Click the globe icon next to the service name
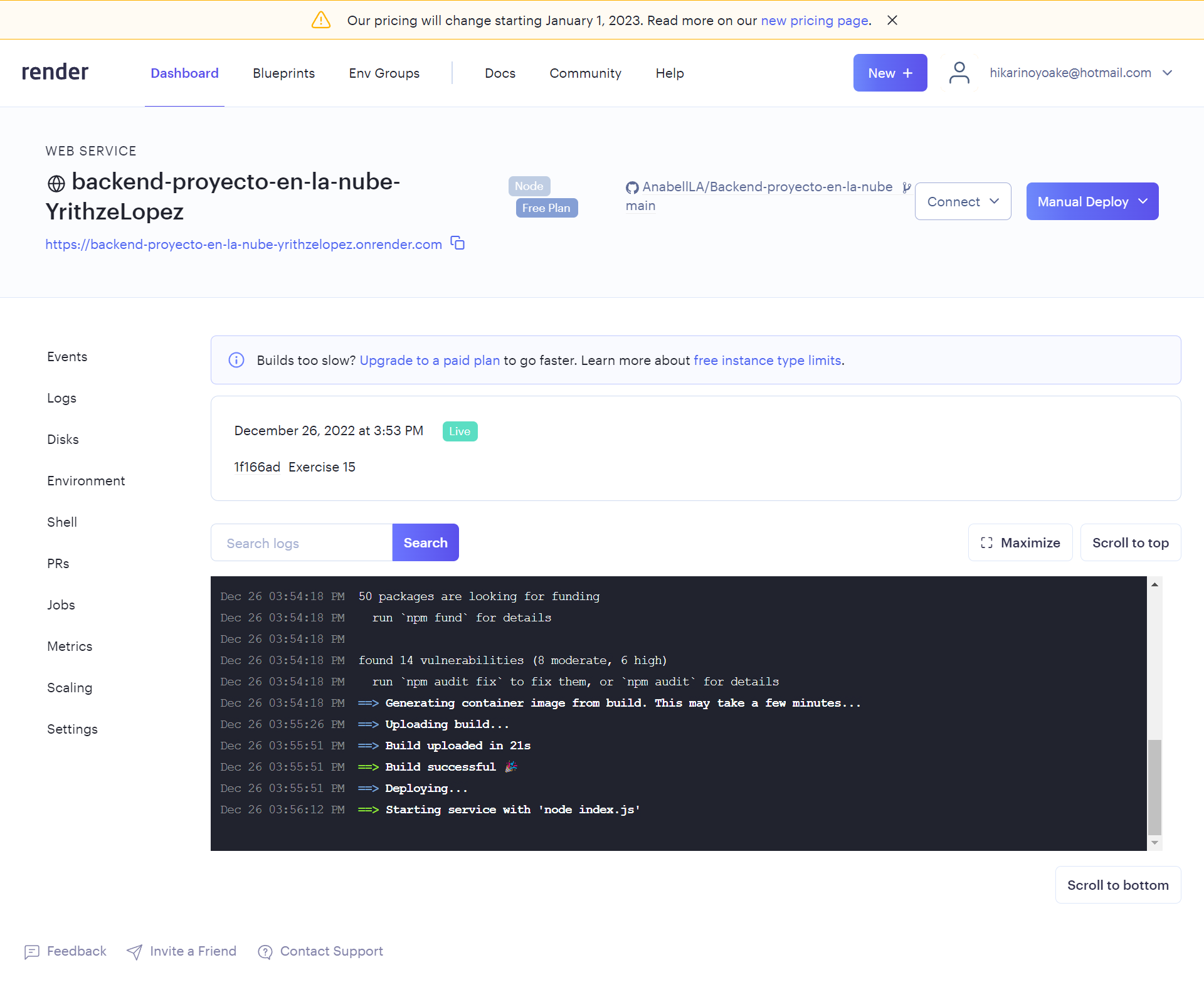Screen dimensions: 1204x992 56,183
